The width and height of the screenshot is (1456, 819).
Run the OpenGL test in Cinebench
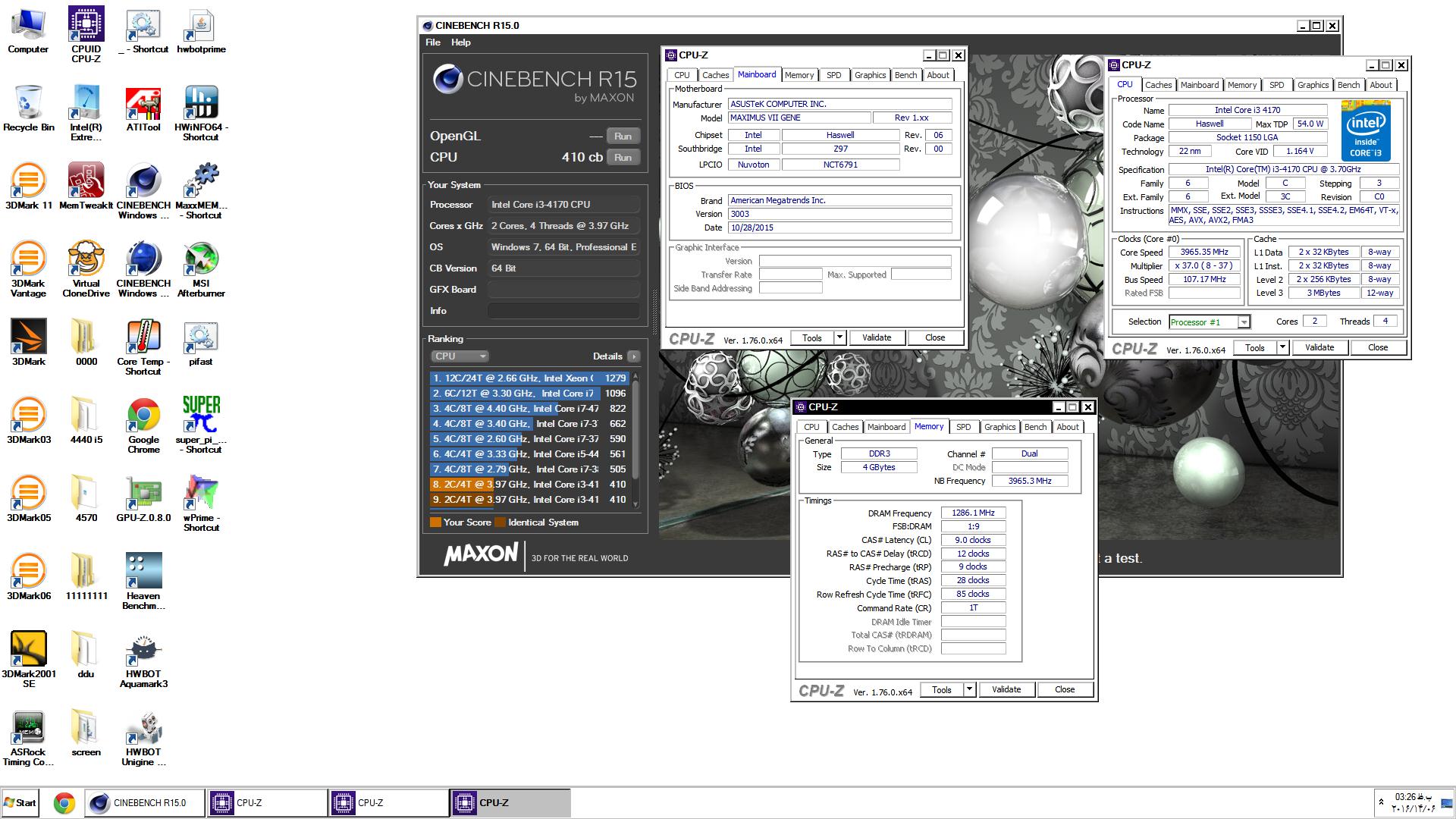(x=623, y=136)
